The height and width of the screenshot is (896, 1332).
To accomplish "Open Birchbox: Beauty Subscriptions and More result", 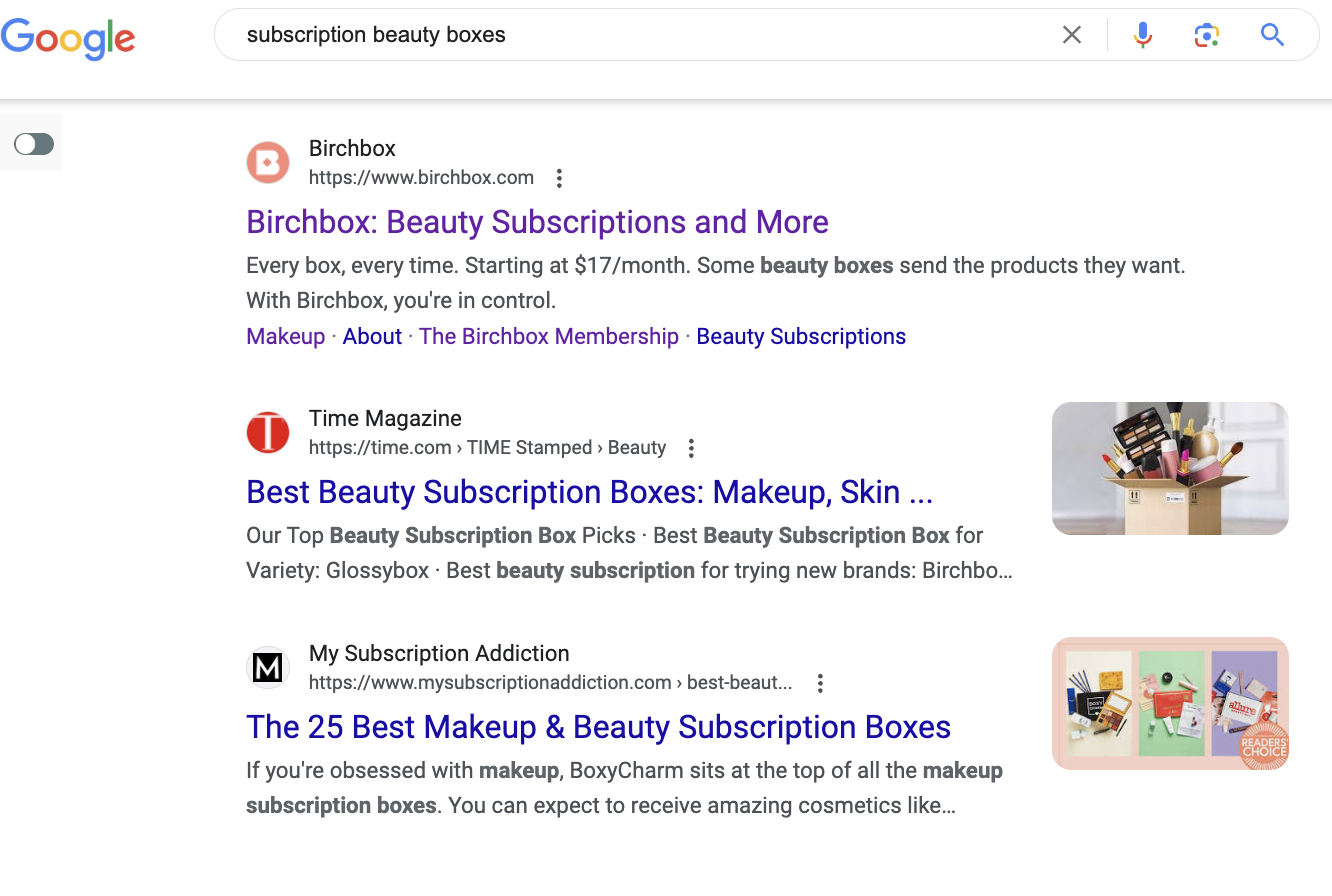I will 537,222.
